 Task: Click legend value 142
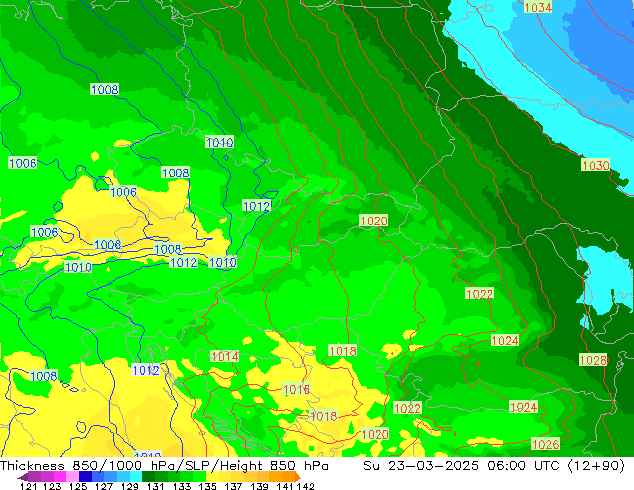click(x=305, y=486)
